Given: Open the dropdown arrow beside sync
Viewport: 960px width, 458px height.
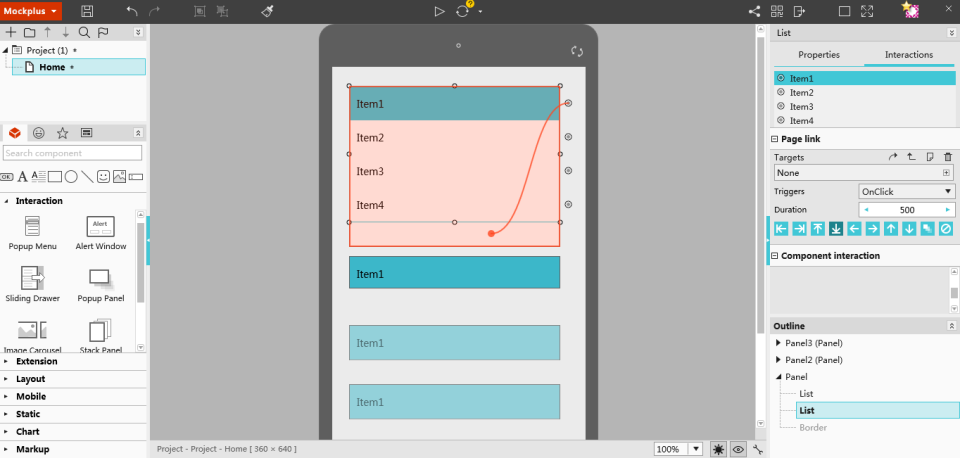Looking at the screenshot, I should (481, 12).
